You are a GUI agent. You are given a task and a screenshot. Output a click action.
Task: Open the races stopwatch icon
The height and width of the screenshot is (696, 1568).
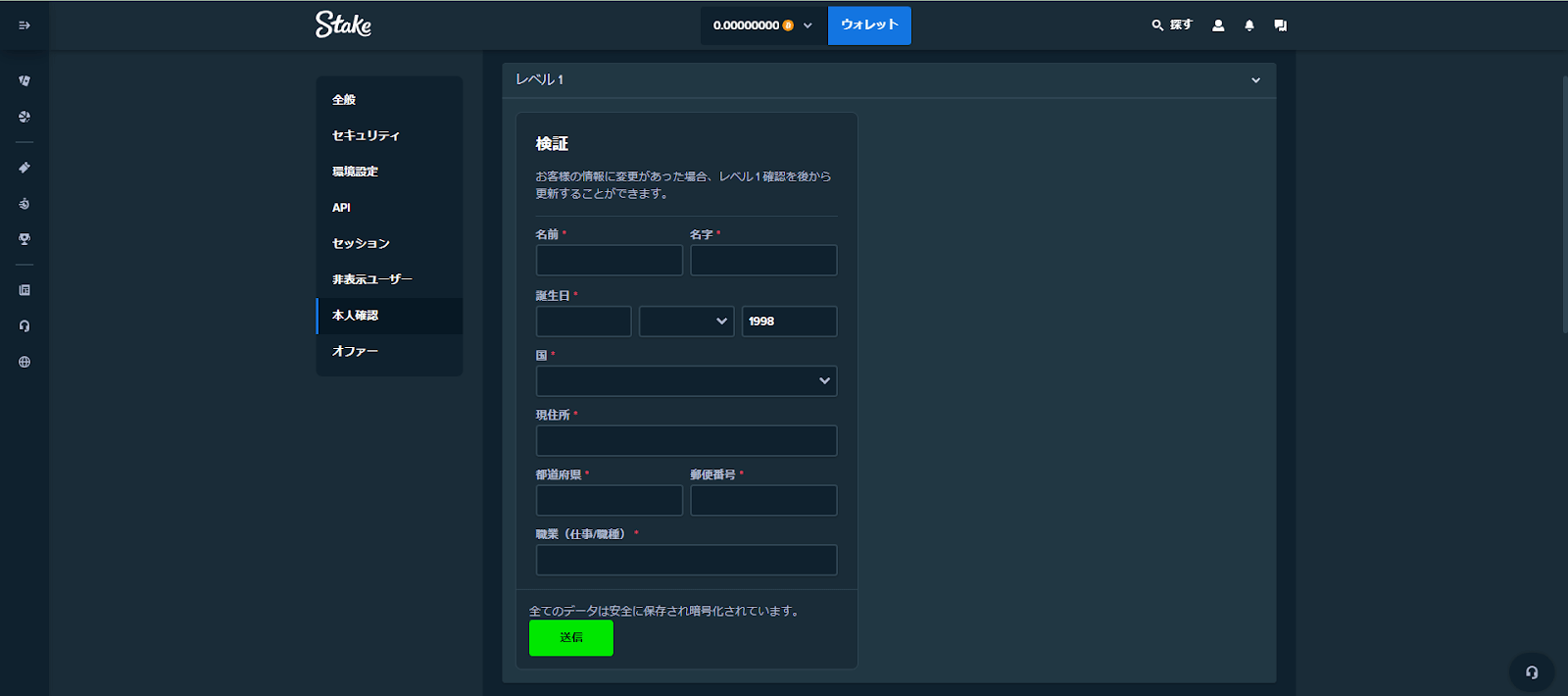pos(24,204)
